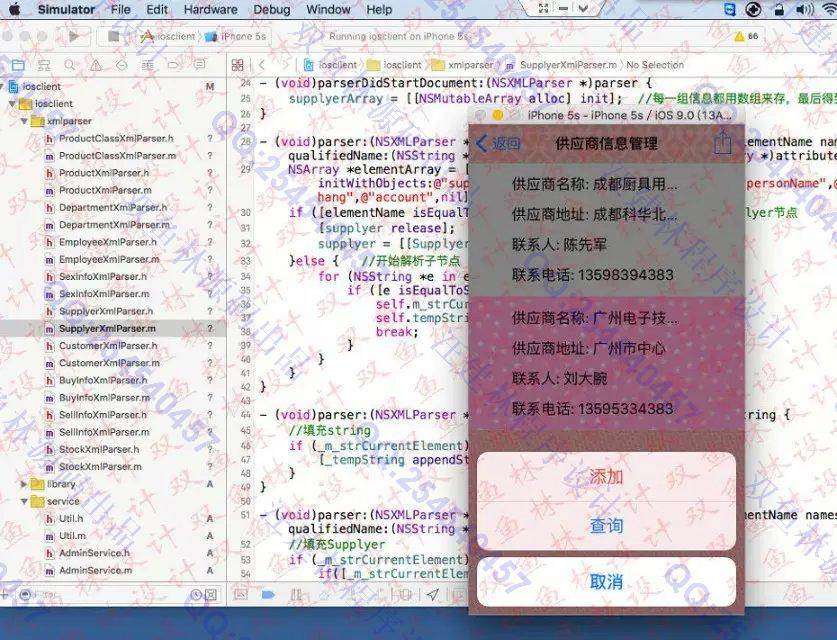Image resolution: width=837 pixels, height=640 pixels.
Task: Open the Help menu
Action: (379, 10)
